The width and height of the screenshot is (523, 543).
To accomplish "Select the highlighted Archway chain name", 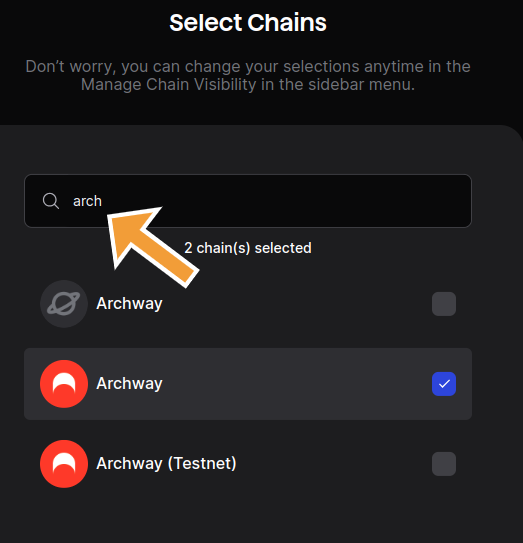I will point(129,384).
